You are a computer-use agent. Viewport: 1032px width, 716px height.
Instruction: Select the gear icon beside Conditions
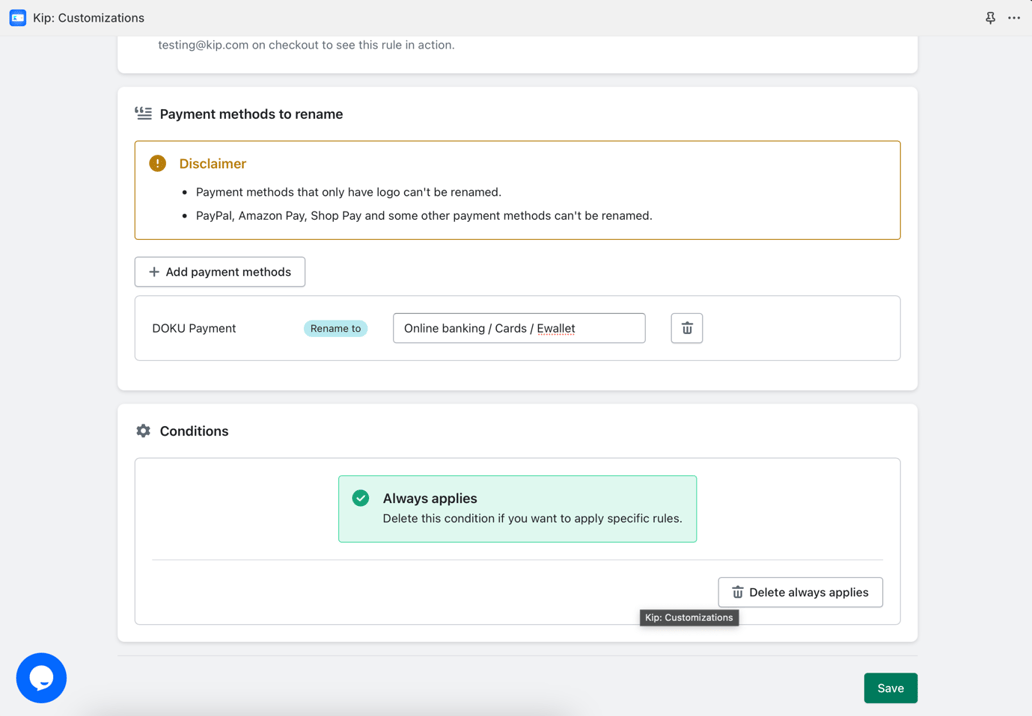pos(143,430)
